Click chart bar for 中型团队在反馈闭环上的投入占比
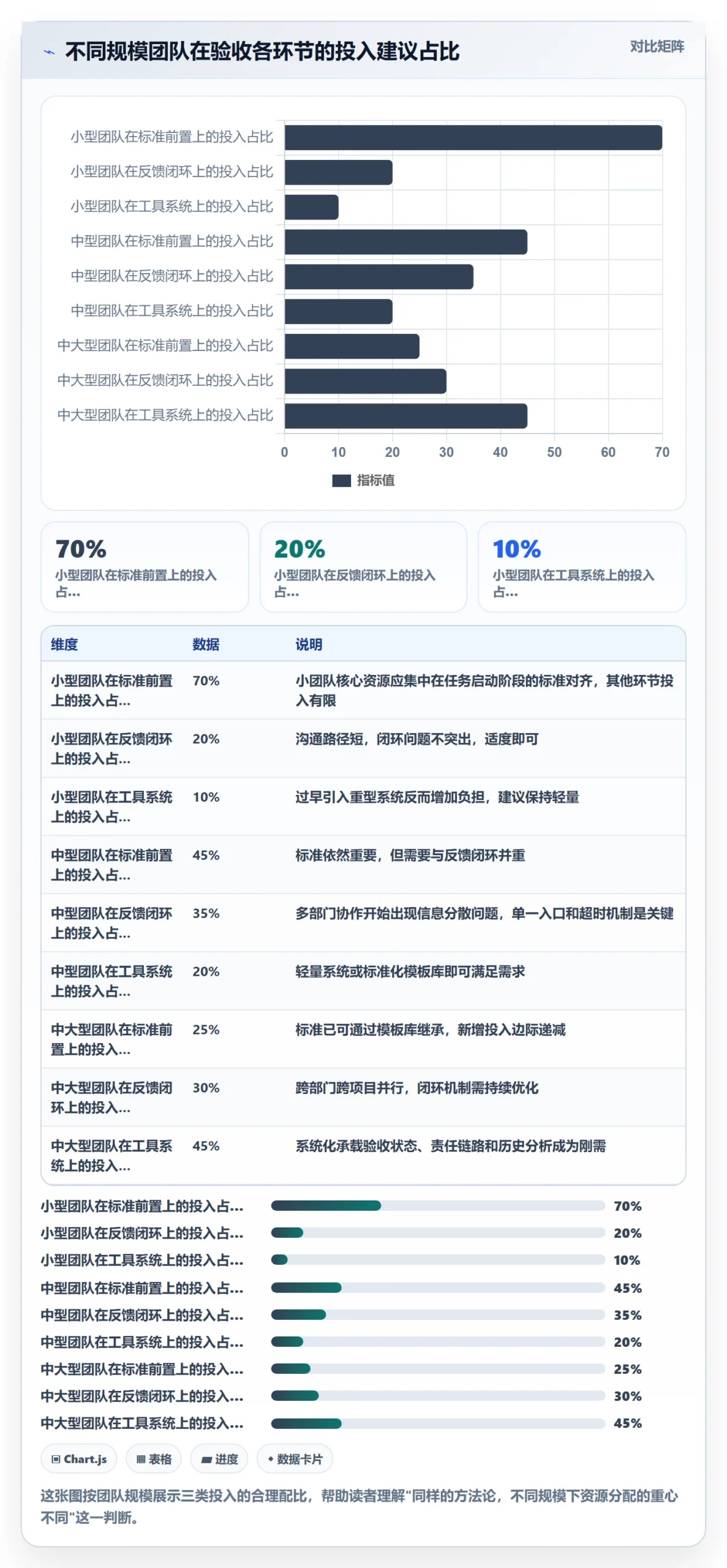Image resolution: width=727 pixels, height=1568 pixels. (379, 277)
